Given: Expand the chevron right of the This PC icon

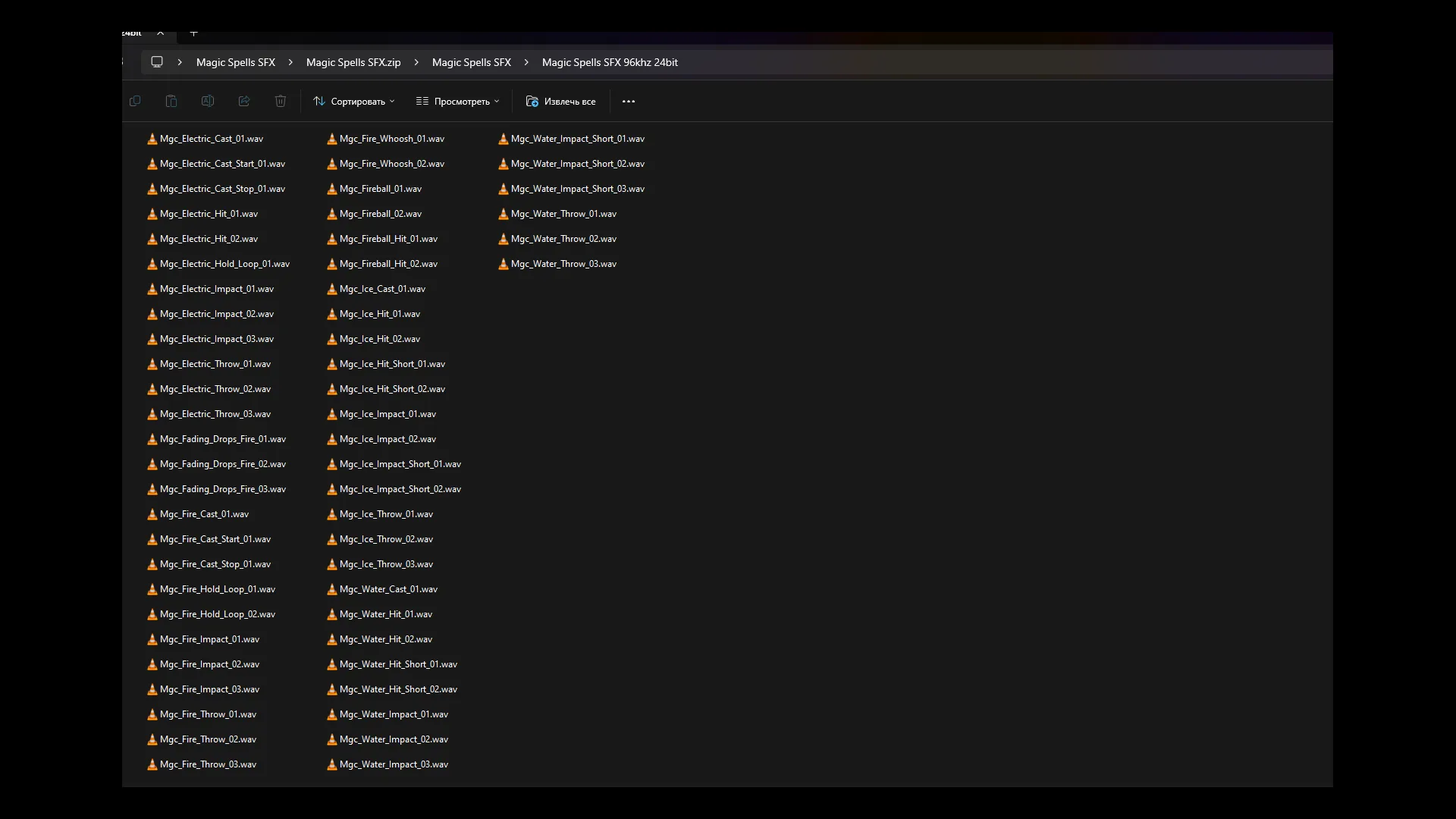Looking at the screenshot, I should pos(180,62).
